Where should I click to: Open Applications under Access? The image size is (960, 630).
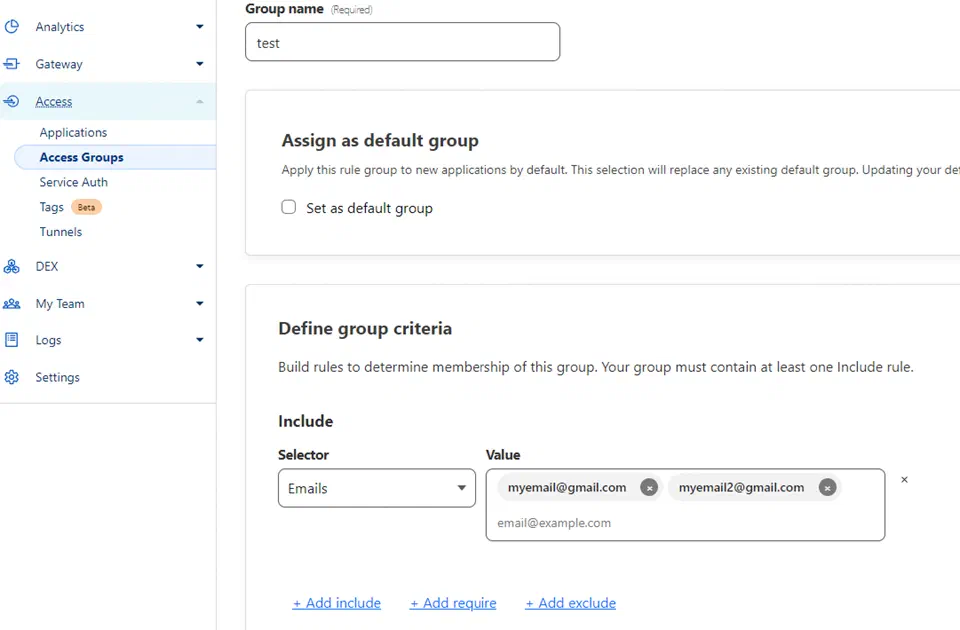pos(73,132)
